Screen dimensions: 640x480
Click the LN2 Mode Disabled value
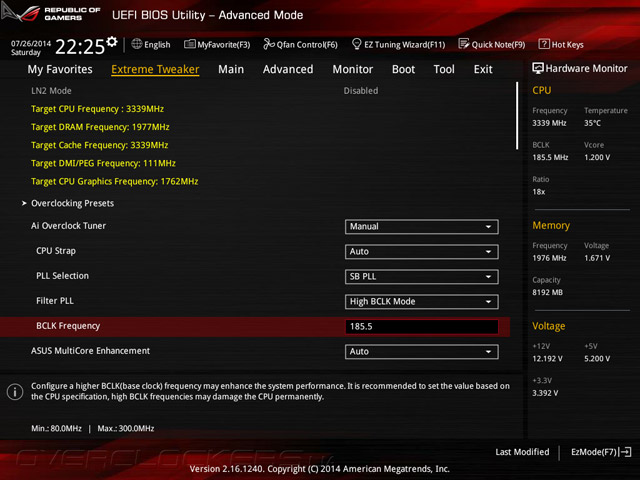click(361, 91)
